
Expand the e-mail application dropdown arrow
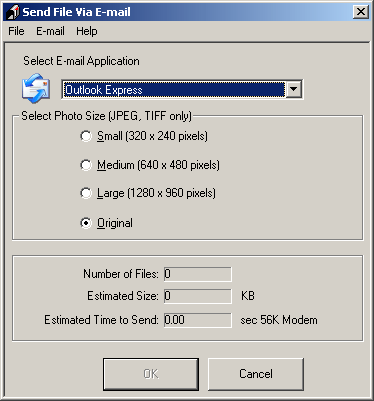pos(294,89)
